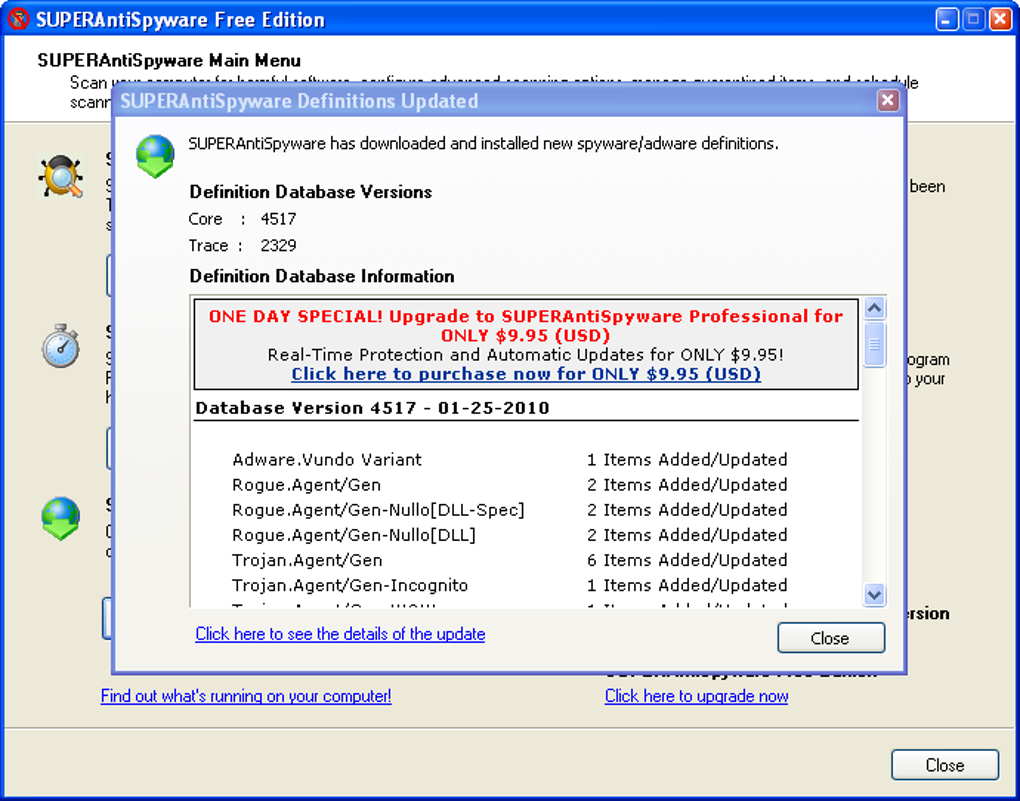
Task: Click 'Click here to purchase now for ONLY $9.95' link
Action: [x=526, y=374]
